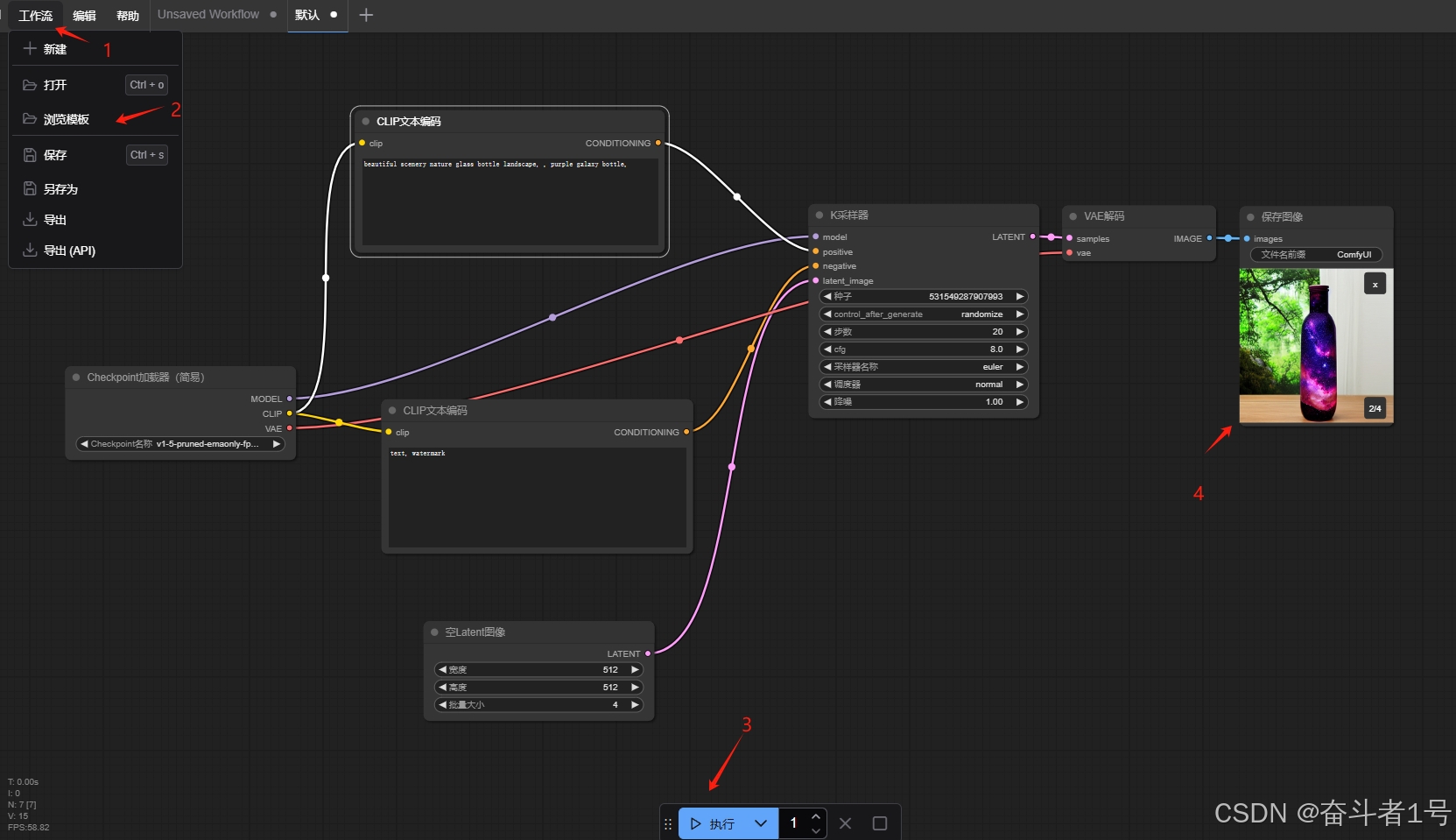This screenshot has height=840, width=1456.
Task: Grab the action bar drag handle
Action: pyautogui.click(x=668, y=824)
